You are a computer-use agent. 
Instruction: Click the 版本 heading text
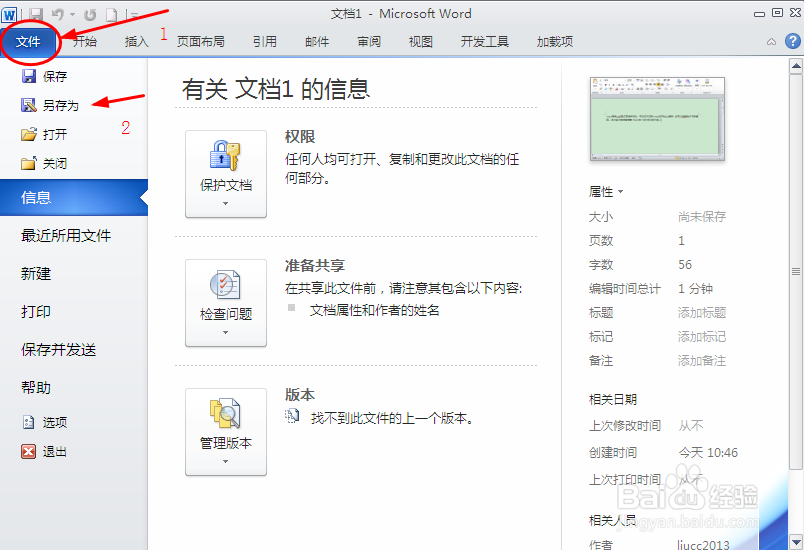click(x=300, y=395)
